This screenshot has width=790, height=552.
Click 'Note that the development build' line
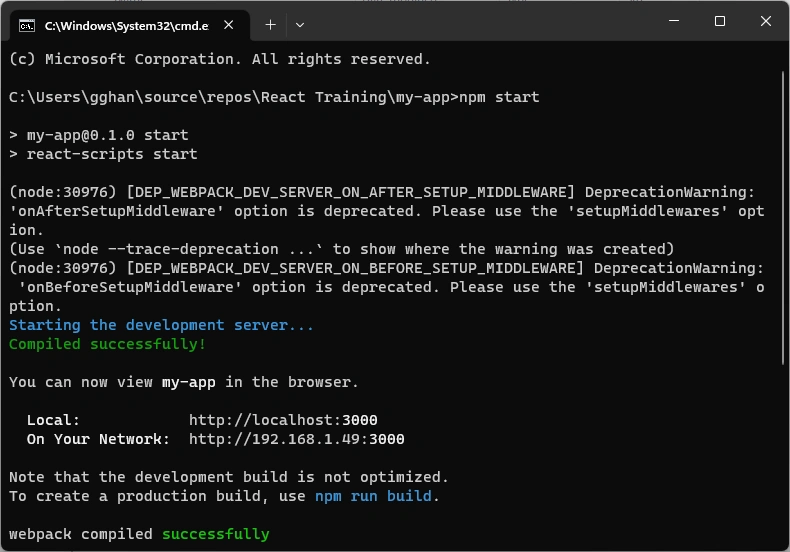pos(228,477)
